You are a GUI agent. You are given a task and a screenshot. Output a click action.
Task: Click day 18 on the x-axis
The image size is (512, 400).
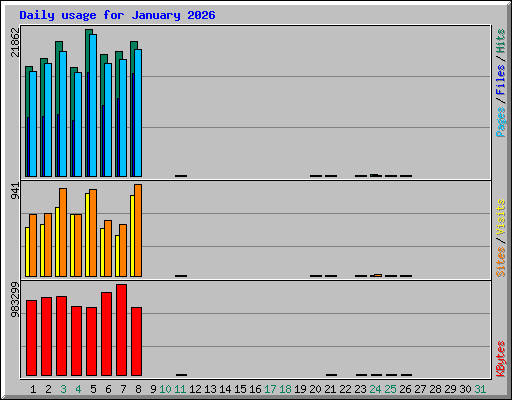[x=285, y=389]
